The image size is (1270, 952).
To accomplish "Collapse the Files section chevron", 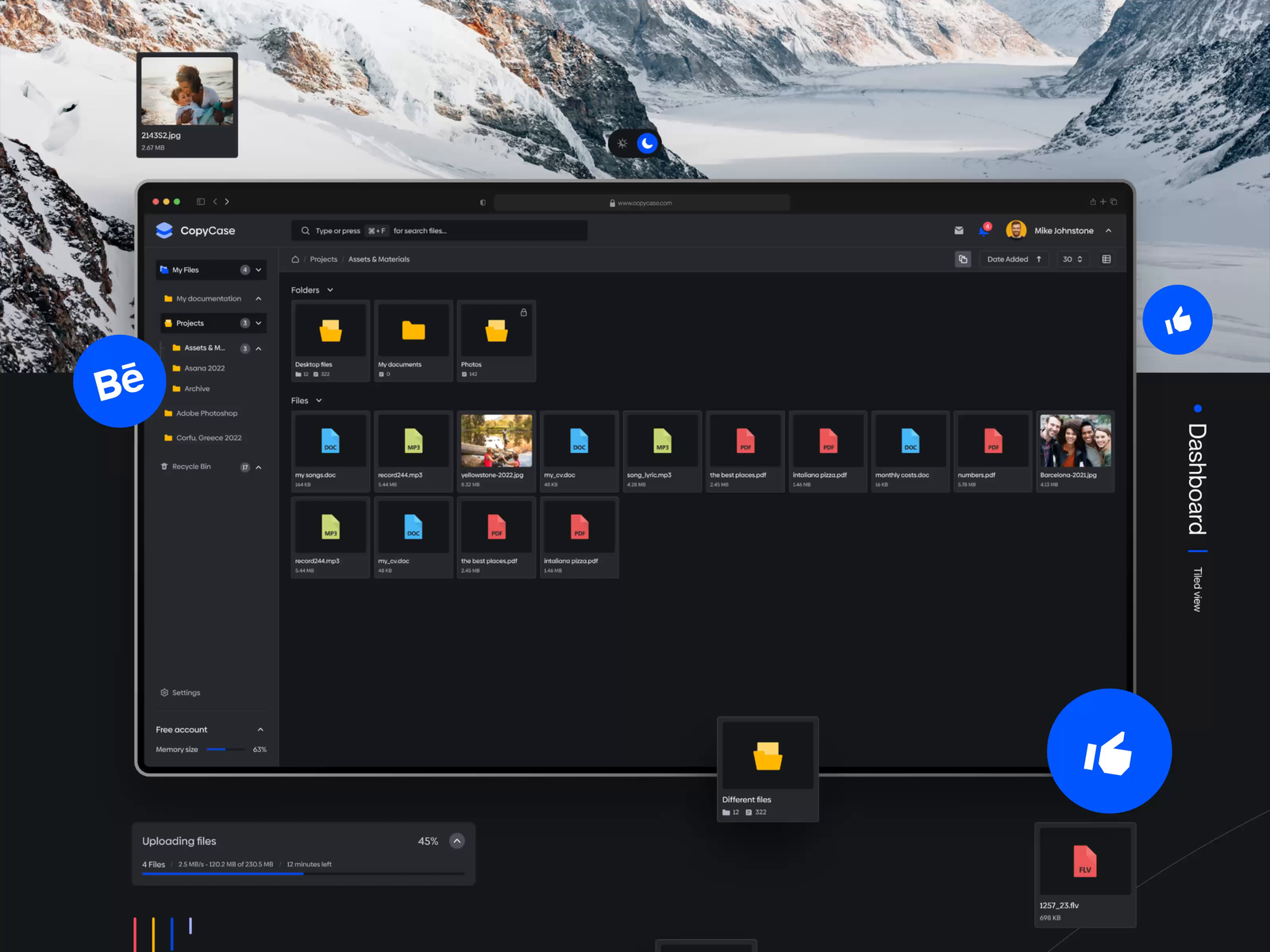I will point(319,401).
